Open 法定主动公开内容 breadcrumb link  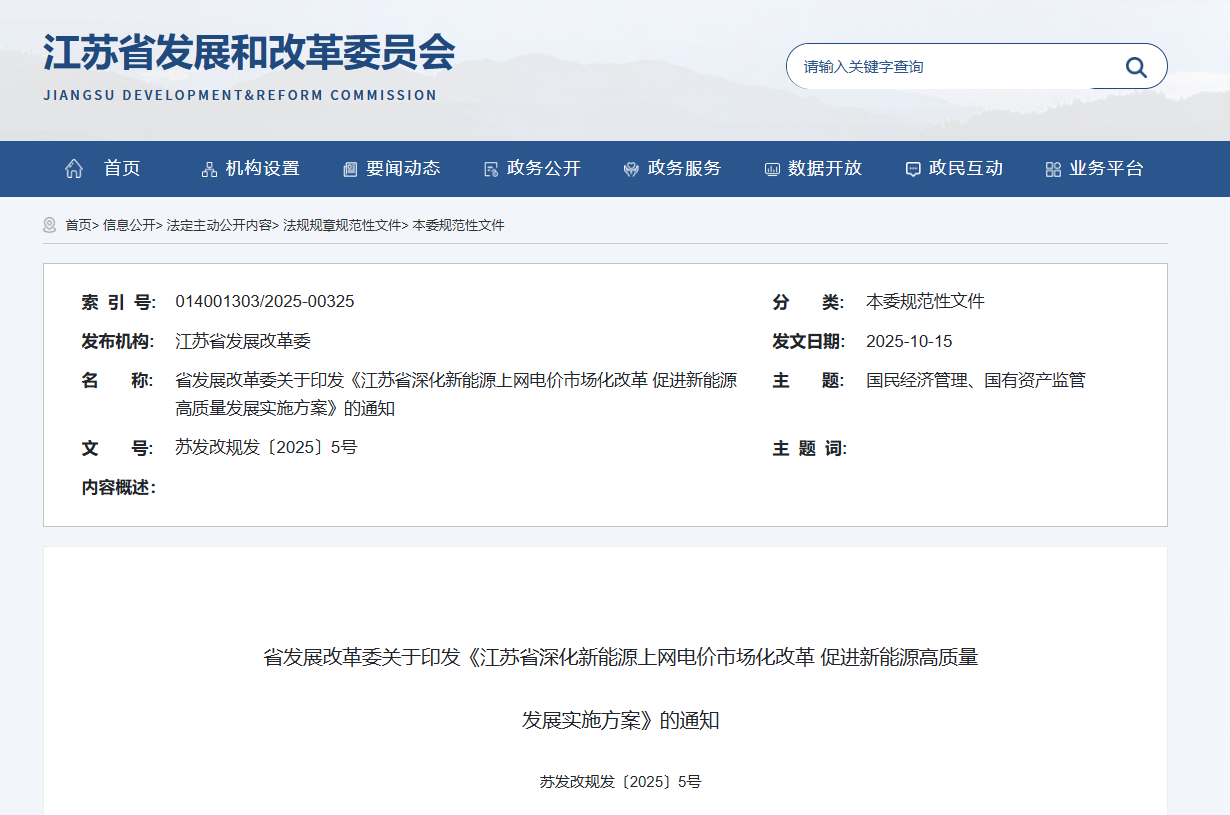click(x=219, y=226)
